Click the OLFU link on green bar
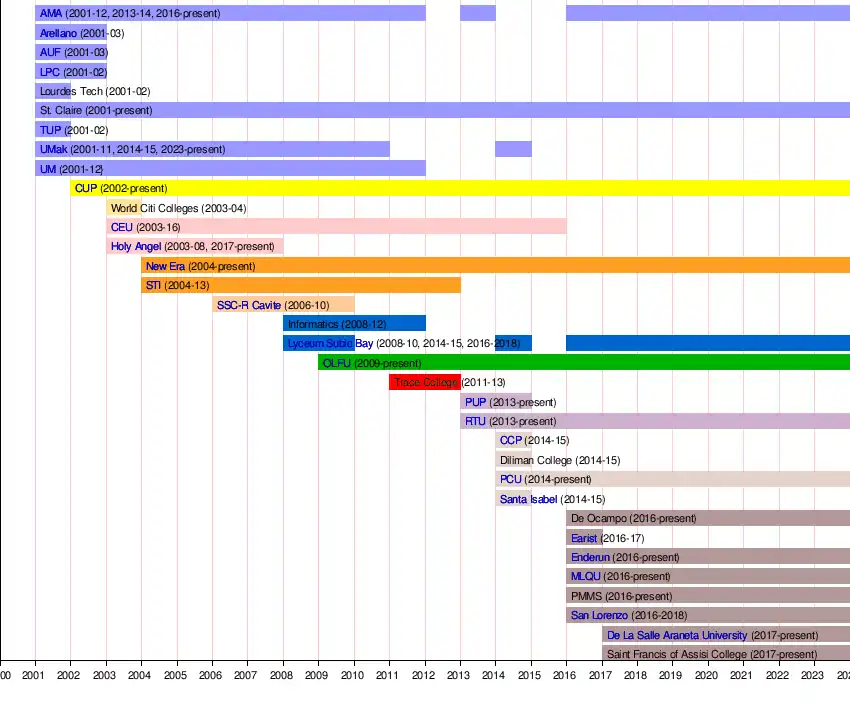Screen dimensions: 850x710 point(337,363)
